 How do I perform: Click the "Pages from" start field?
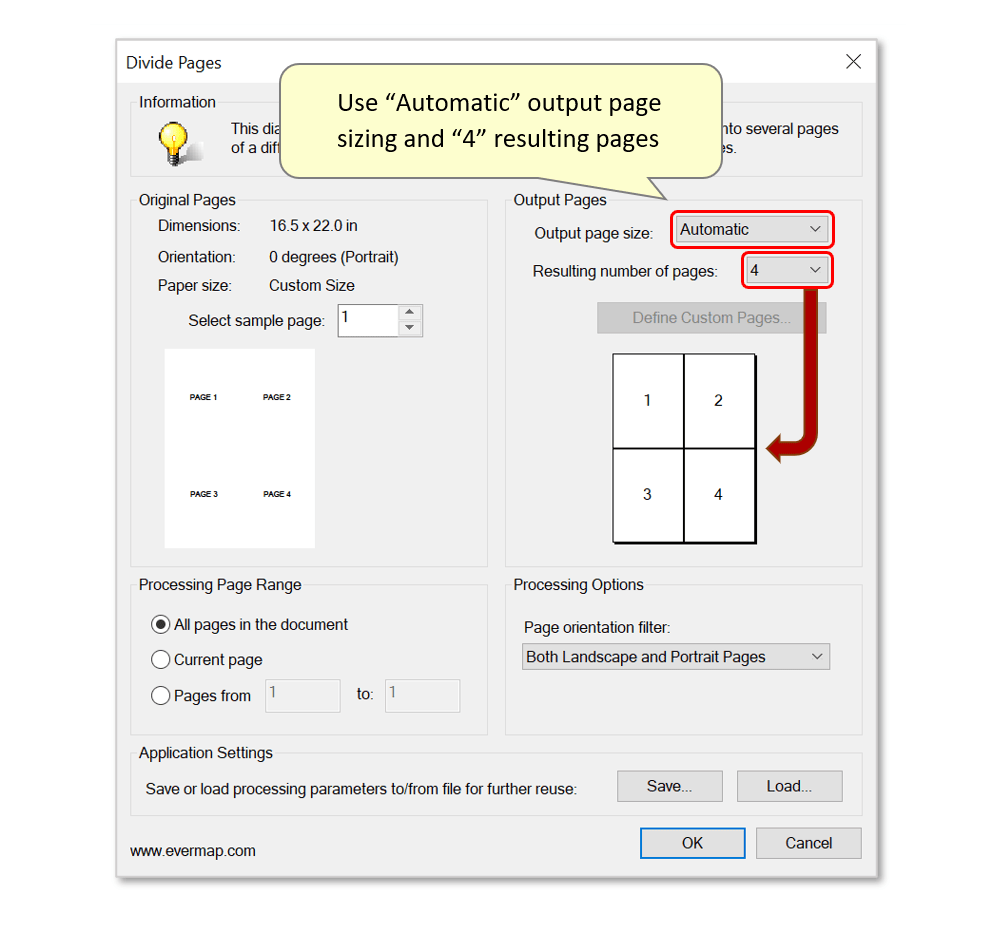(302, 696)
